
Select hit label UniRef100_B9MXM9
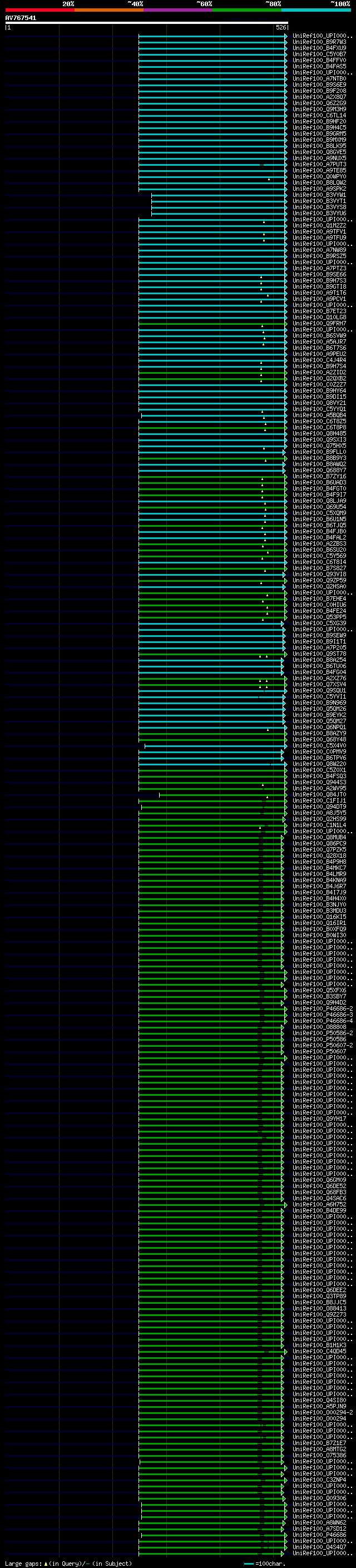click(319, 140)
